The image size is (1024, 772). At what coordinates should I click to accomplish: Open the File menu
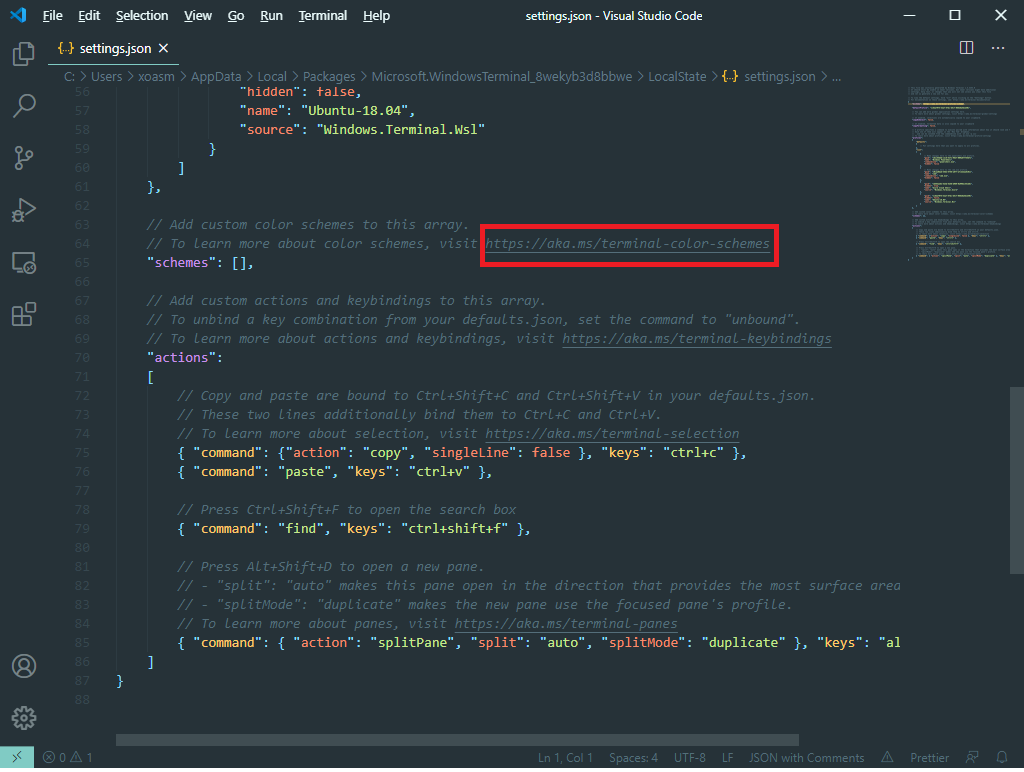[52, 16]
